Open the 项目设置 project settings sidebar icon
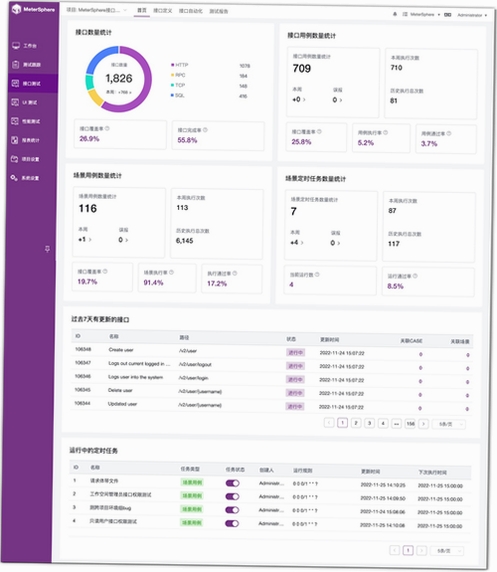Viewport: 497px width, 572px height. pyautogui.click(x=15, y=159)
